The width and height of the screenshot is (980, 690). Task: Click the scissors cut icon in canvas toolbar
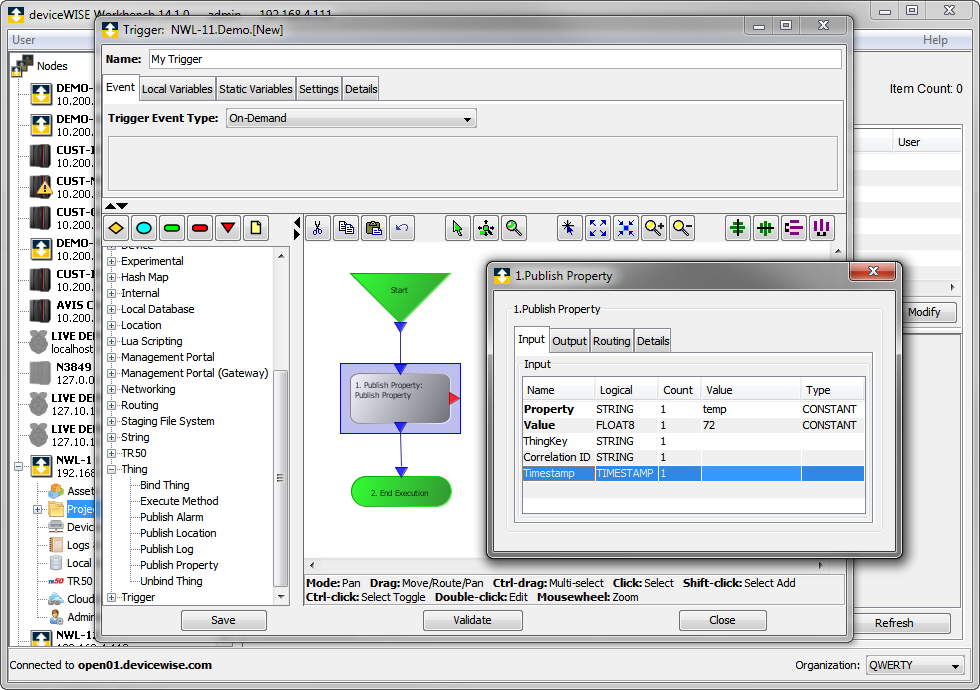317,228
